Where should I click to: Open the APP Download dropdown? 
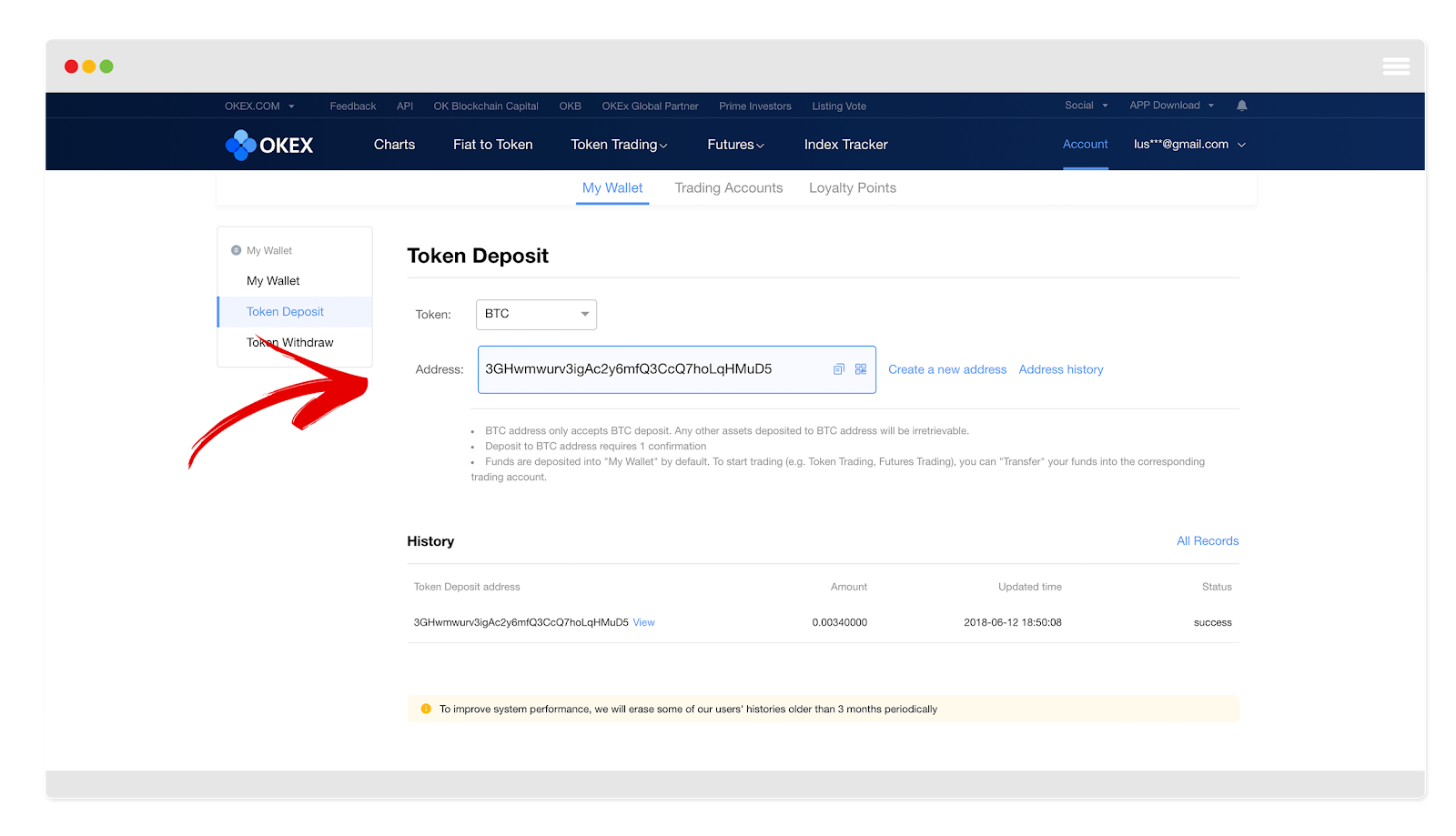(1172, 106)
